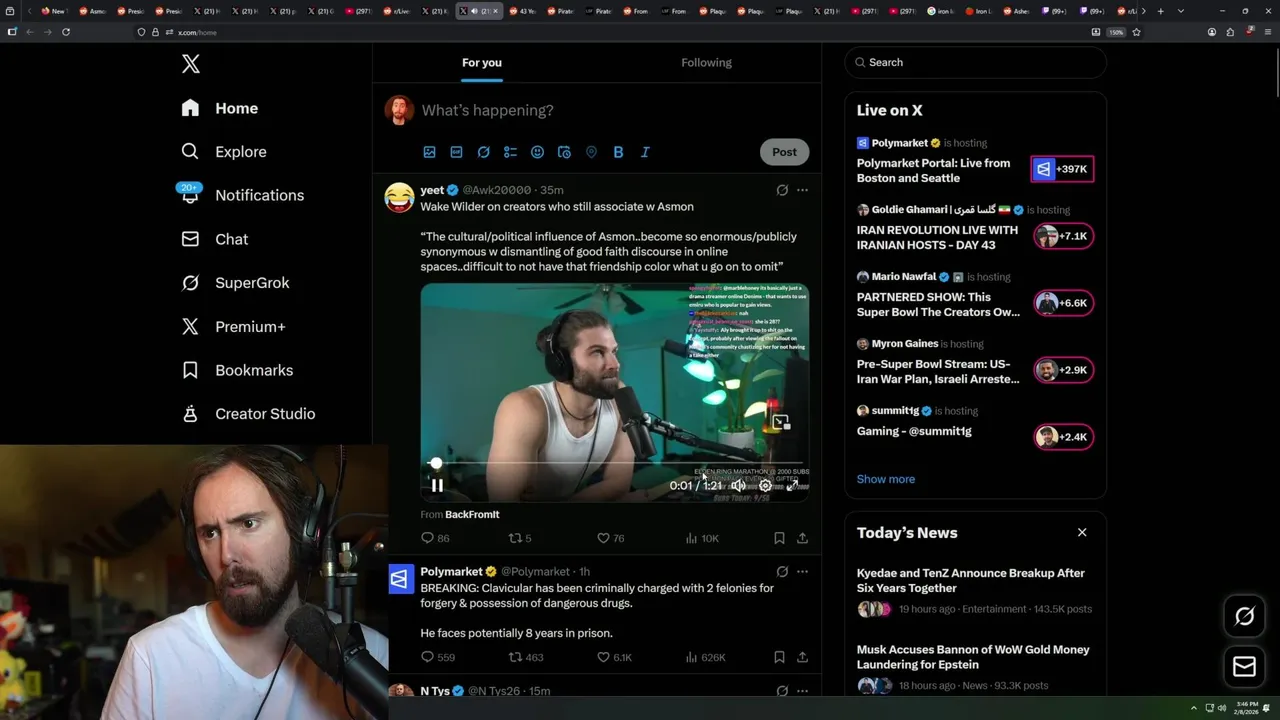Image resolution: width=1280 pixels, height=720 pixels.
Task: Join Myron Gaines live +2.9K
Action: point(1064,370)
